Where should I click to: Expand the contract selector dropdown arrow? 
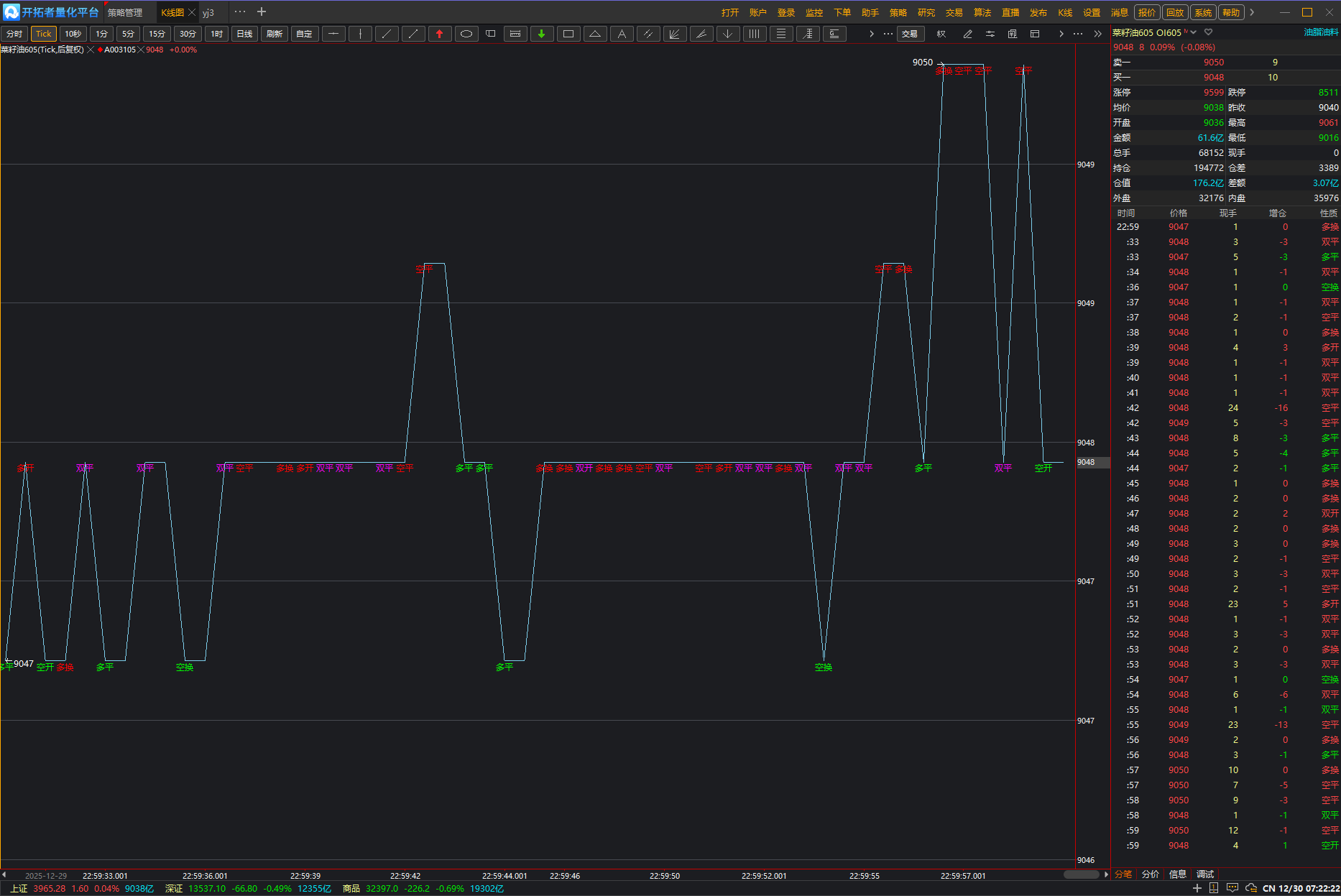coord(1194,32)
